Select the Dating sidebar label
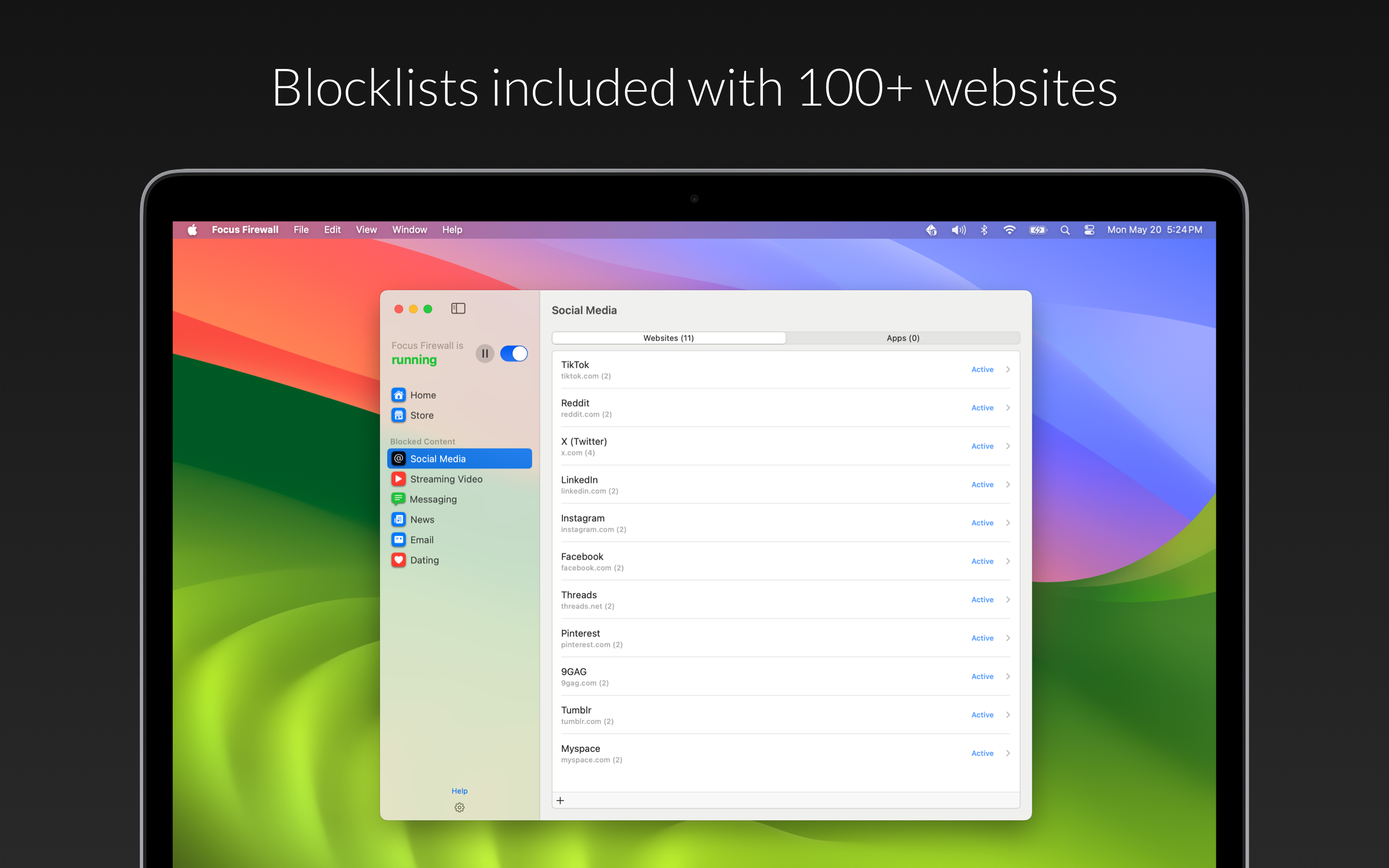 tap(424, 560)
